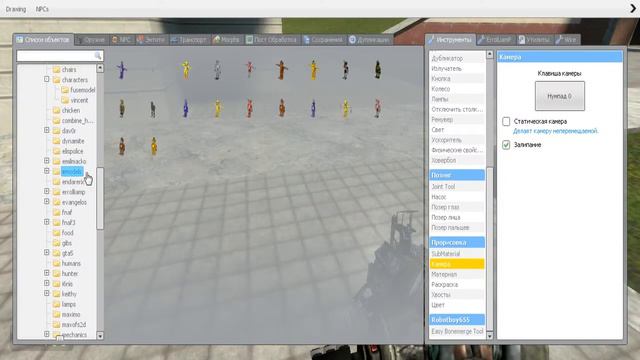Spawn the brown model in third row
Viewport: 640px width, 360px height.
122,146
